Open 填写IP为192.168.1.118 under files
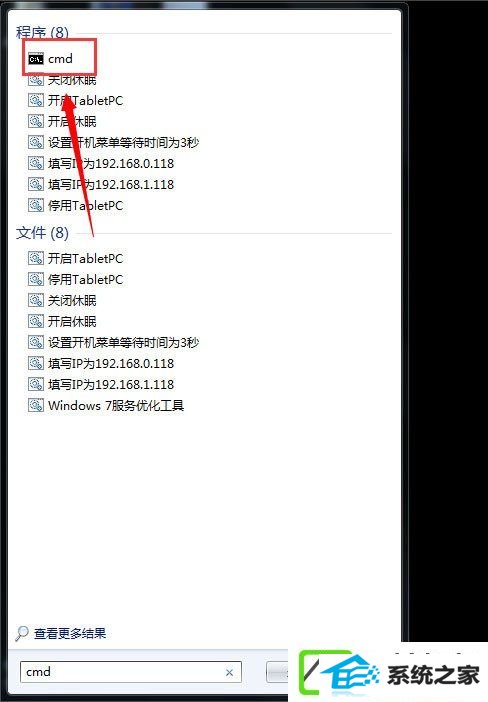This screenshot has width=488, height=702. click(111, 385)
